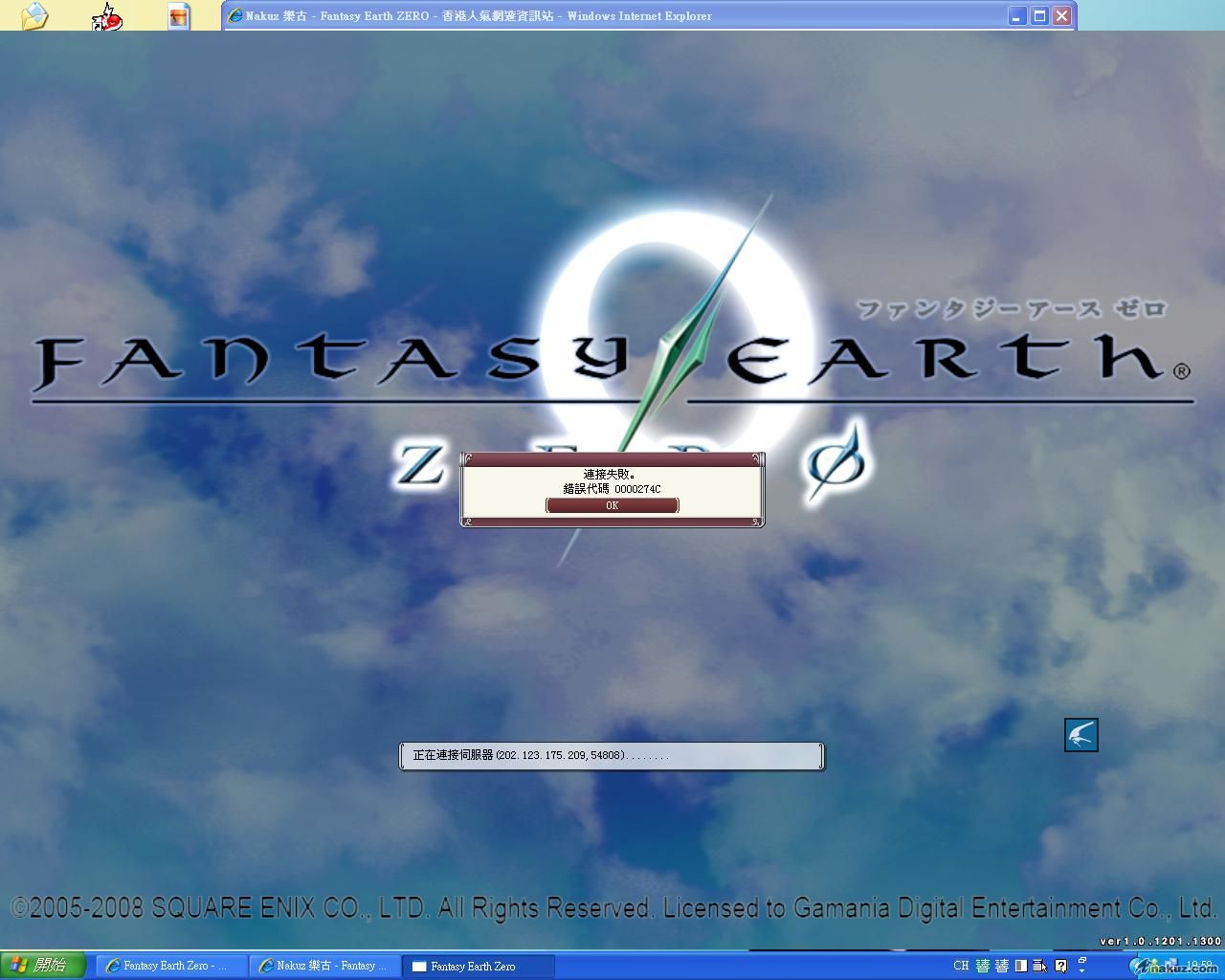
Task: Click CH language indicator in language bar
Action: tap(961, 966)
